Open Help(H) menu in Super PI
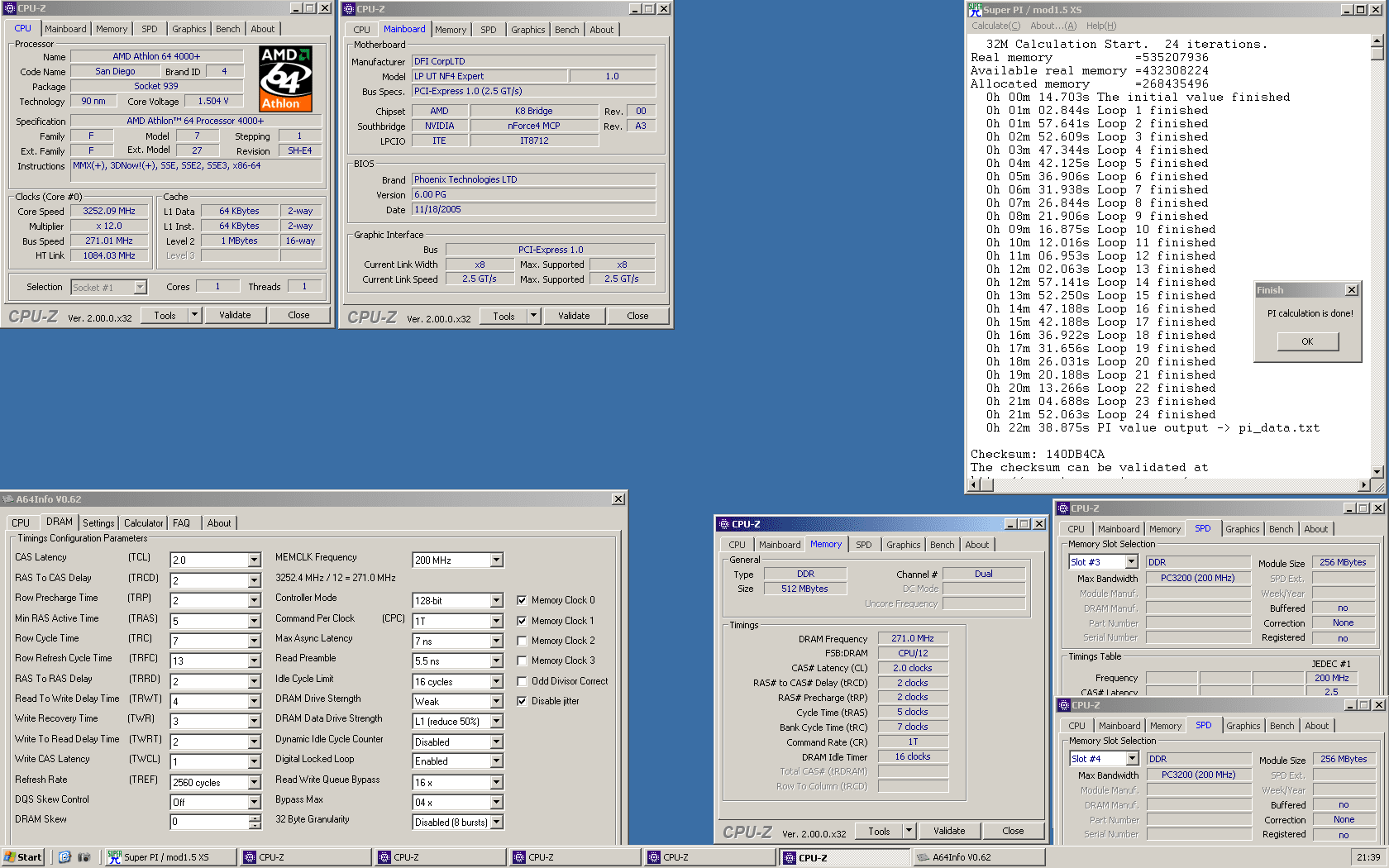Screen dimensions: 1389x868 point(1100,26)
